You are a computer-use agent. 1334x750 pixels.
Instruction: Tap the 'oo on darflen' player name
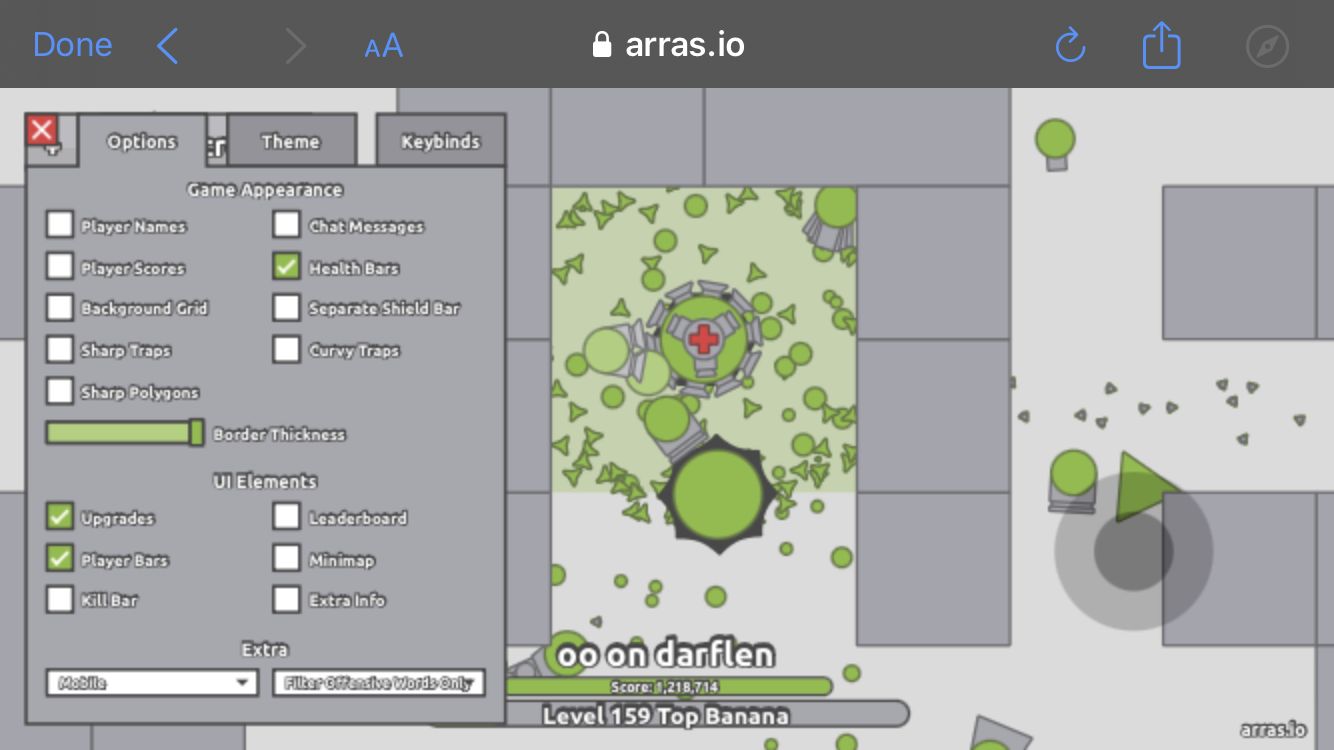[666, 655]
